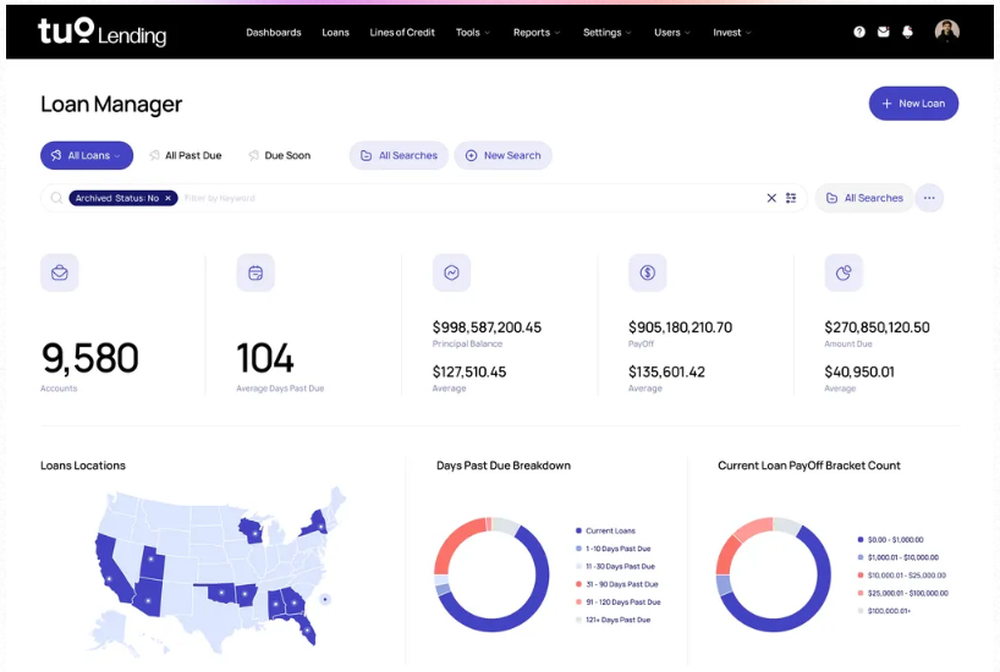Switch to Due Soon tab
Image resolution: width=1000 pixels, height=672 pixels.
click(279, 156)
